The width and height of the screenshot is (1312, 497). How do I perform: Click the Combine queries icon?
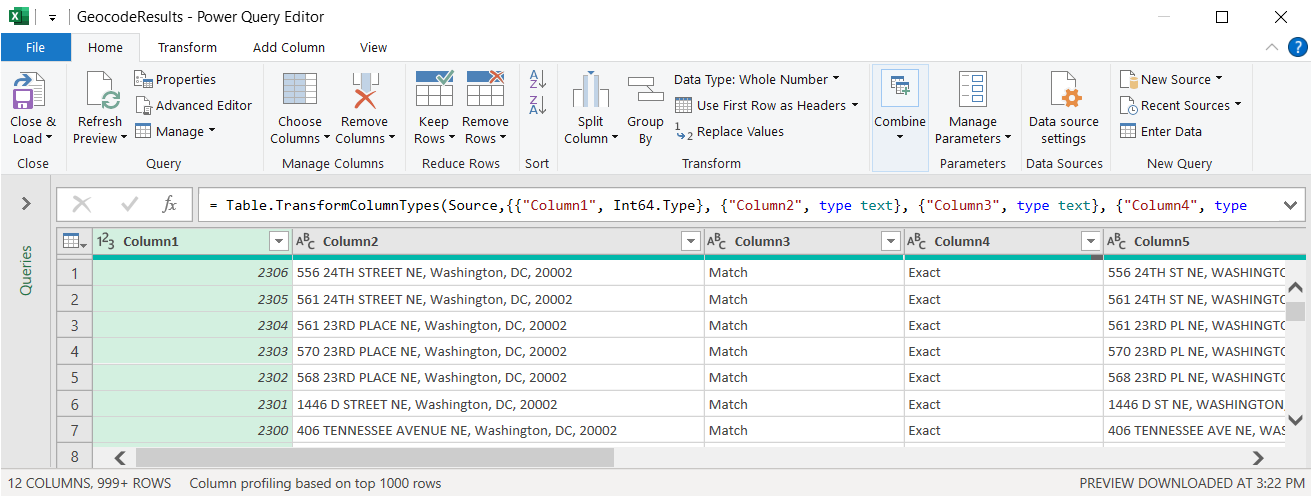click(x=900, y=90)
